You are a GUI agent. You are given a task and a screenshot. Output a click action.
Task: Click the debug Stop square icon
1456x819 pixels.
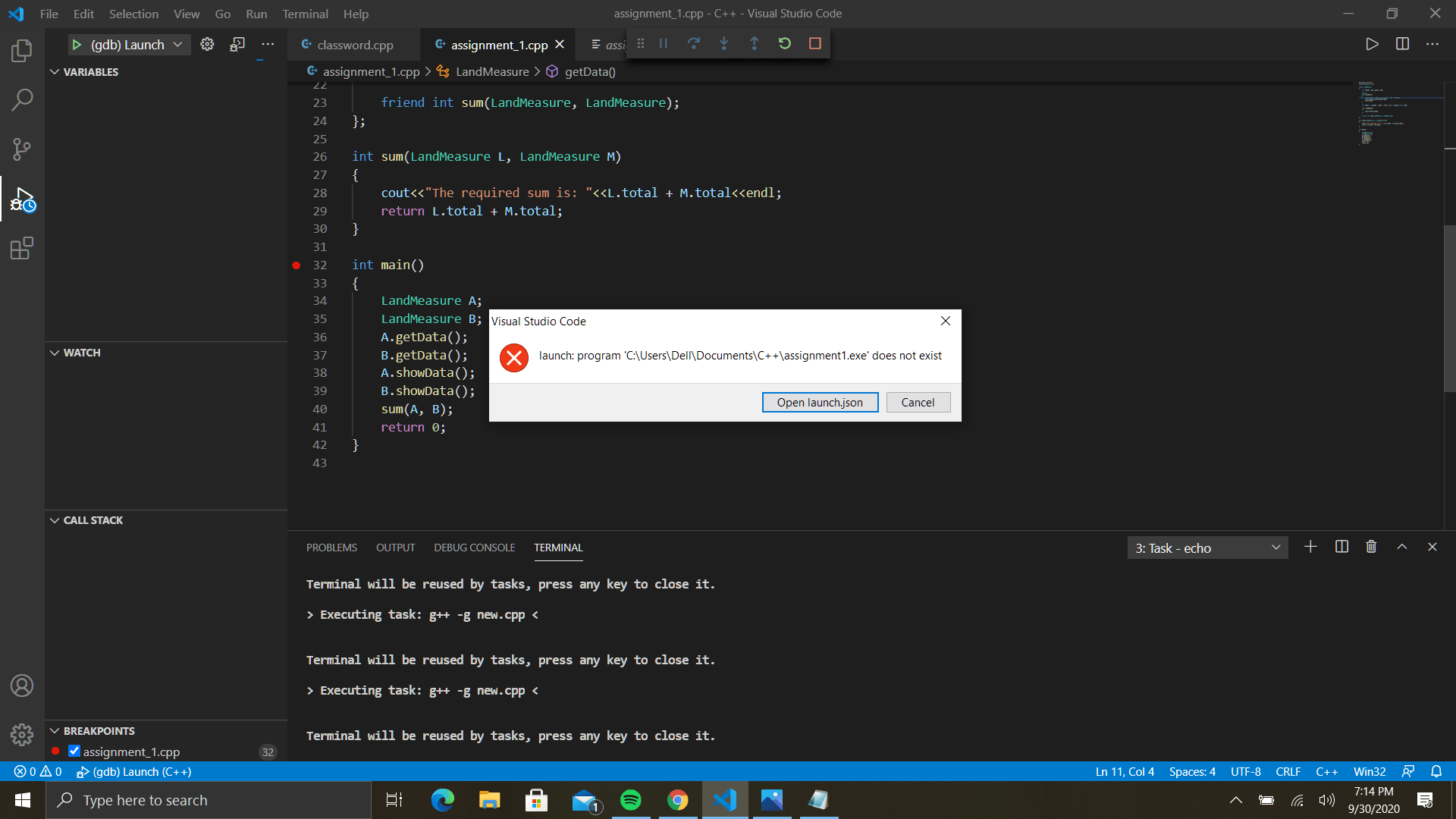click(815, 44)
